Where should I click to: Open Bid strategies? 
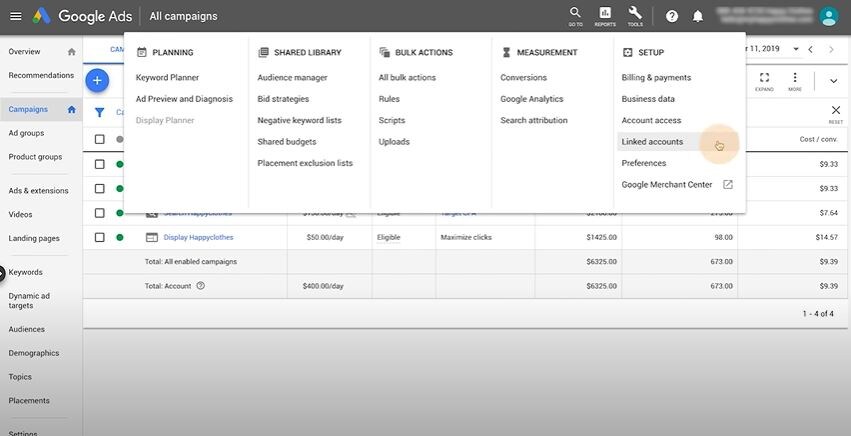click(x=283, y=99)
